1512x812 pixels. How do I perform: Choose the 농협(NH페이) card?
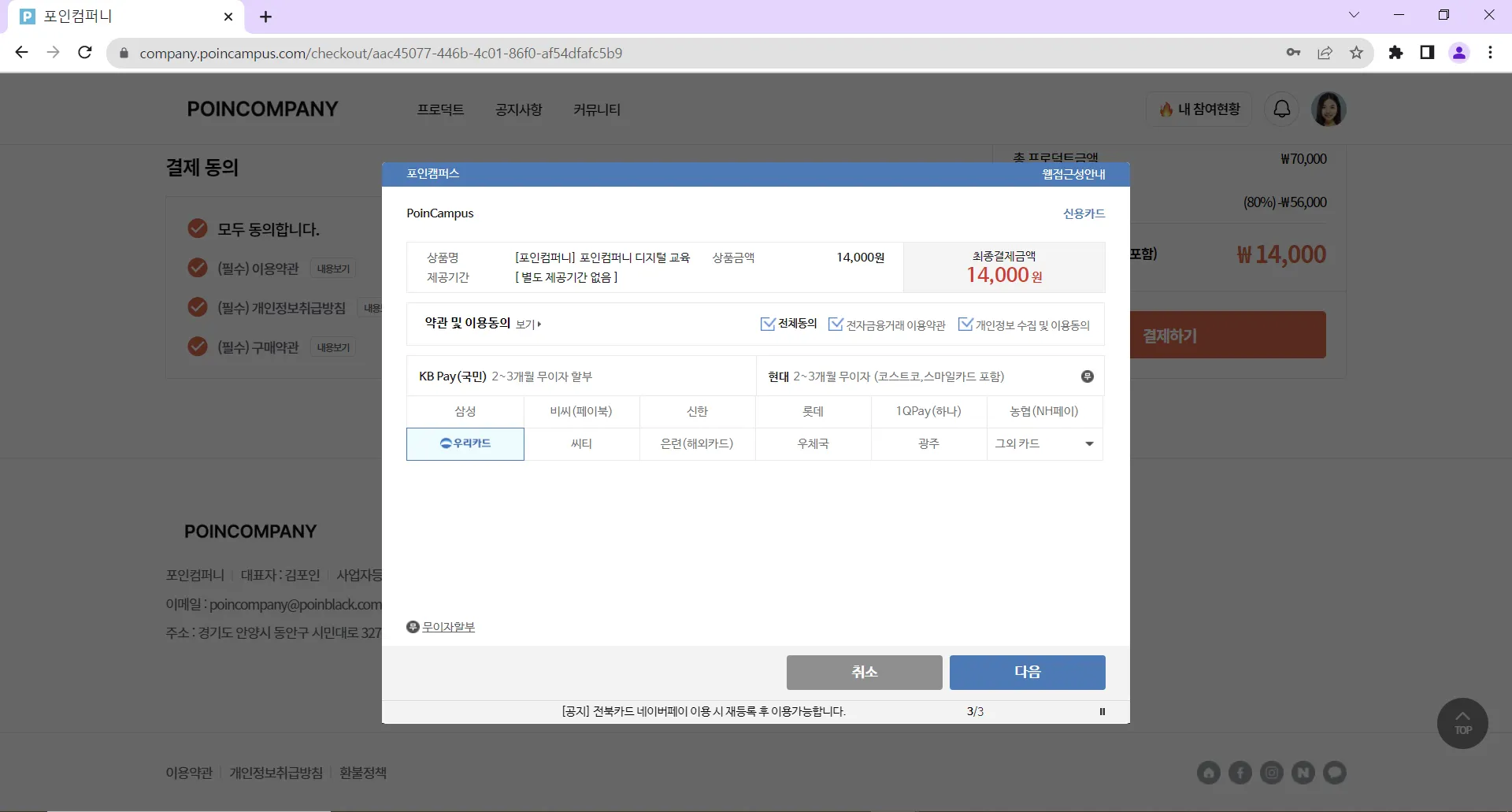(1044, 411)
